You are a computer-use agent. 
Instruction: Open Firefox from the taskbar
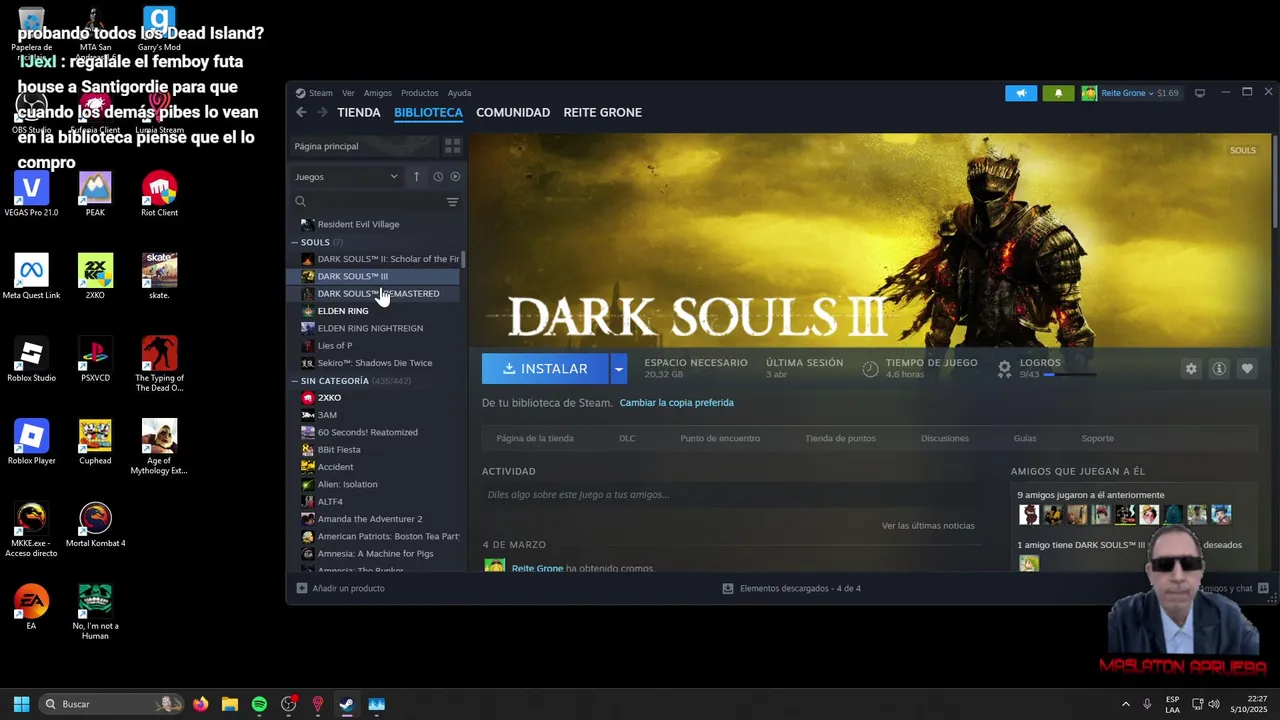(200, 704)
